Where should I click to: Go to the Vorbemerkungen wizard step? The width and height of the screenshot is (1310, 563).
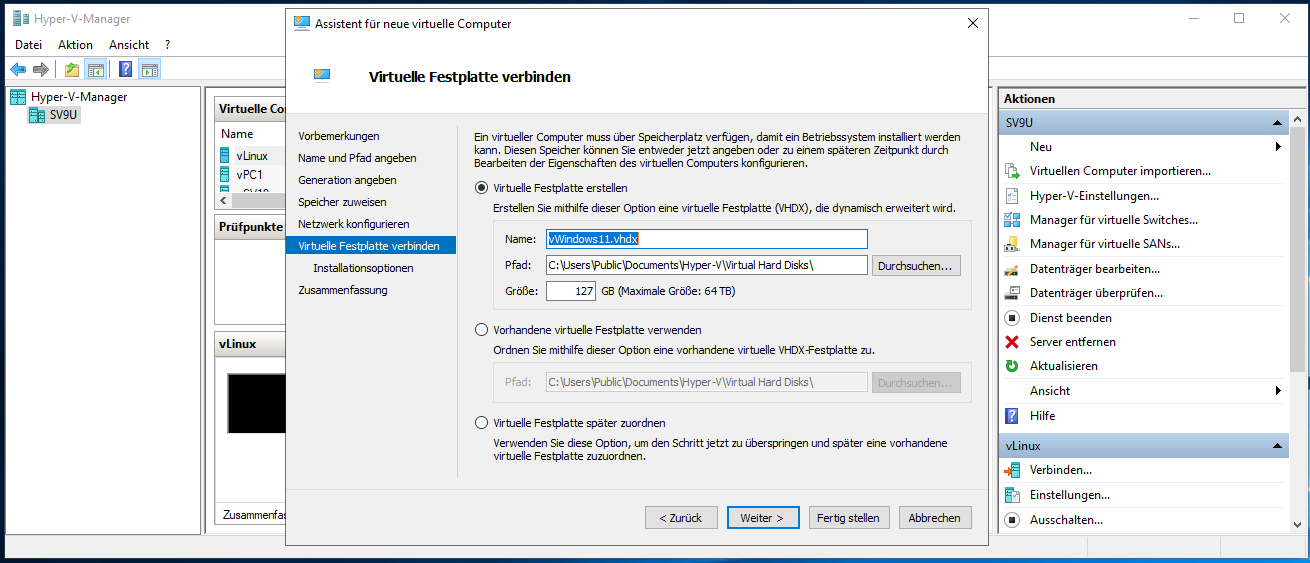tap(339, 136)
